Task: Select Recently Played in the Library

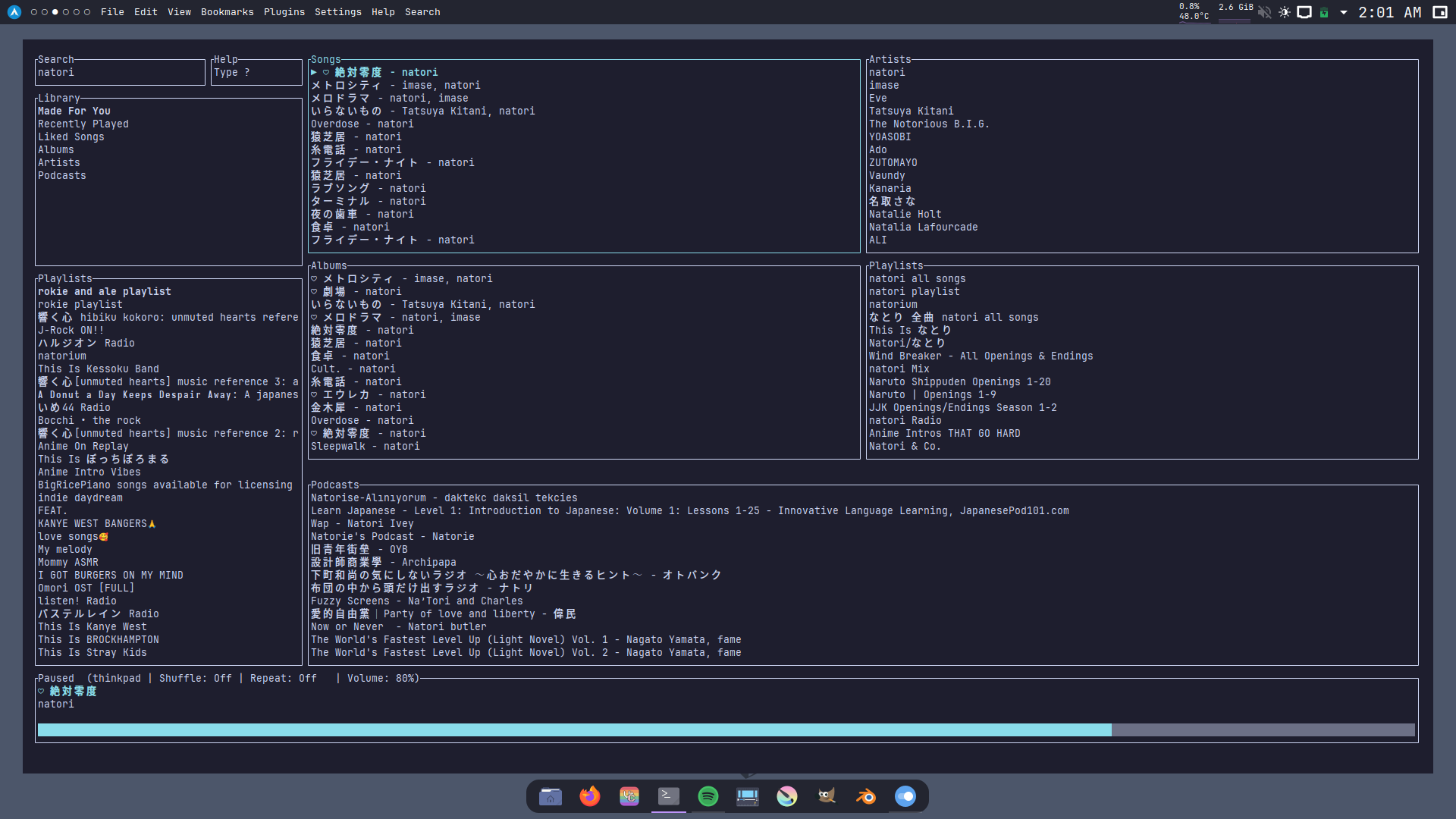Action: tap(83, 124)
